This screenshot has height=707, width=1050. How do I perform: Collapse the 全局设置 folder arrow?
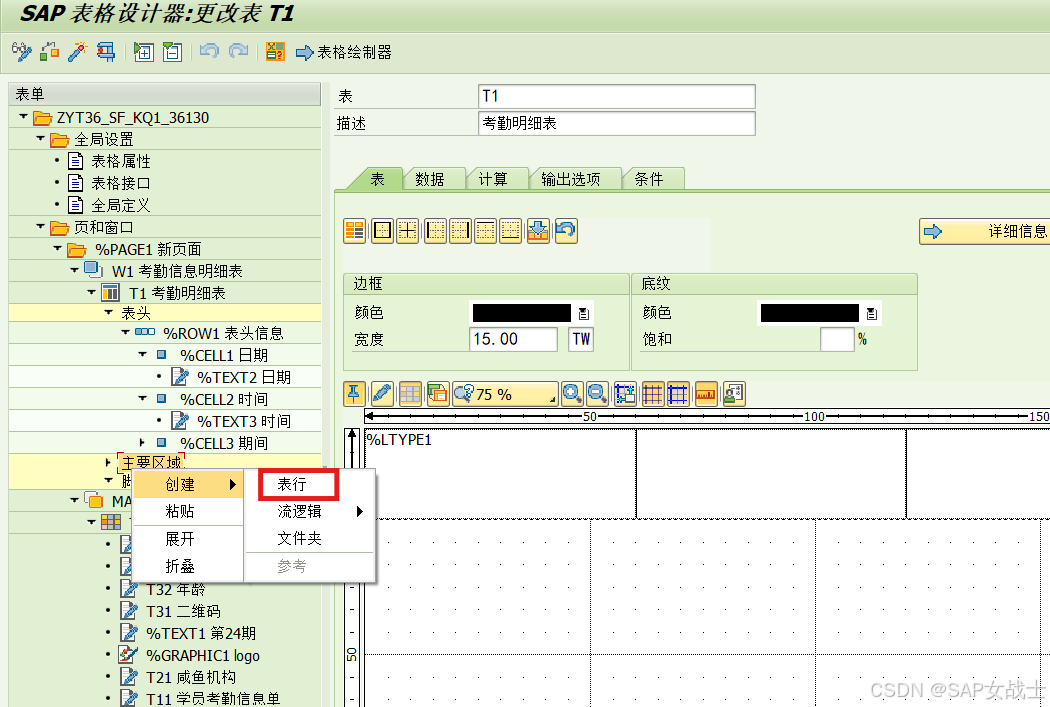point(40,139)
